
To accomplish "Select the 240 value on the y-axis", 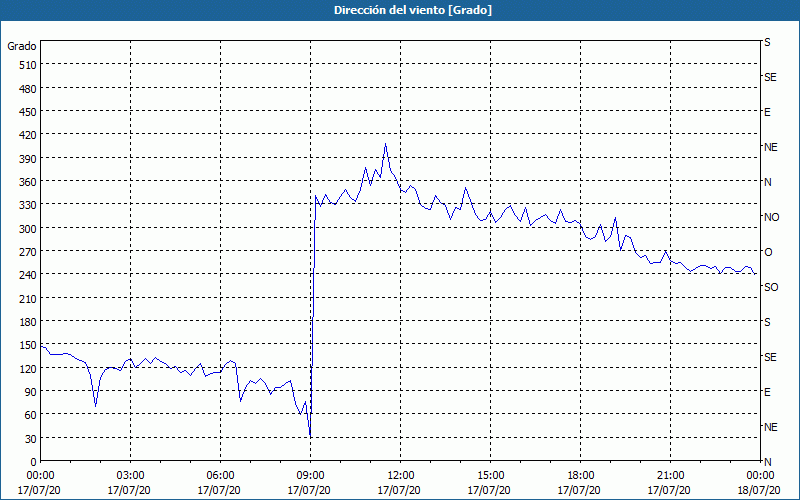I will (28, 275).
